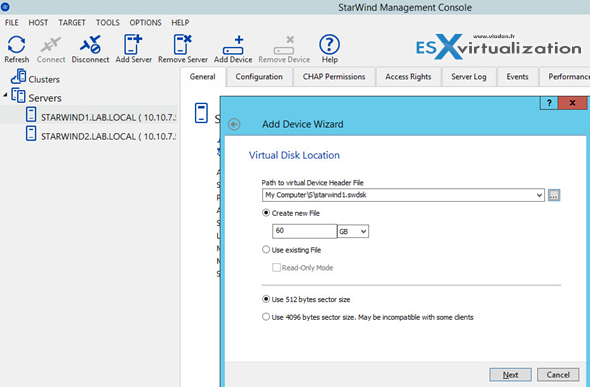Switch to the Configuration tab
Viewport: 590px width, 387px height.
(259, 77)
